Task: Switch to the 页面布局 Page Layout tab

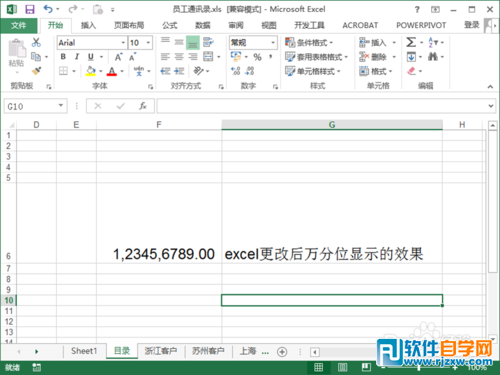Action: [129, 25]
